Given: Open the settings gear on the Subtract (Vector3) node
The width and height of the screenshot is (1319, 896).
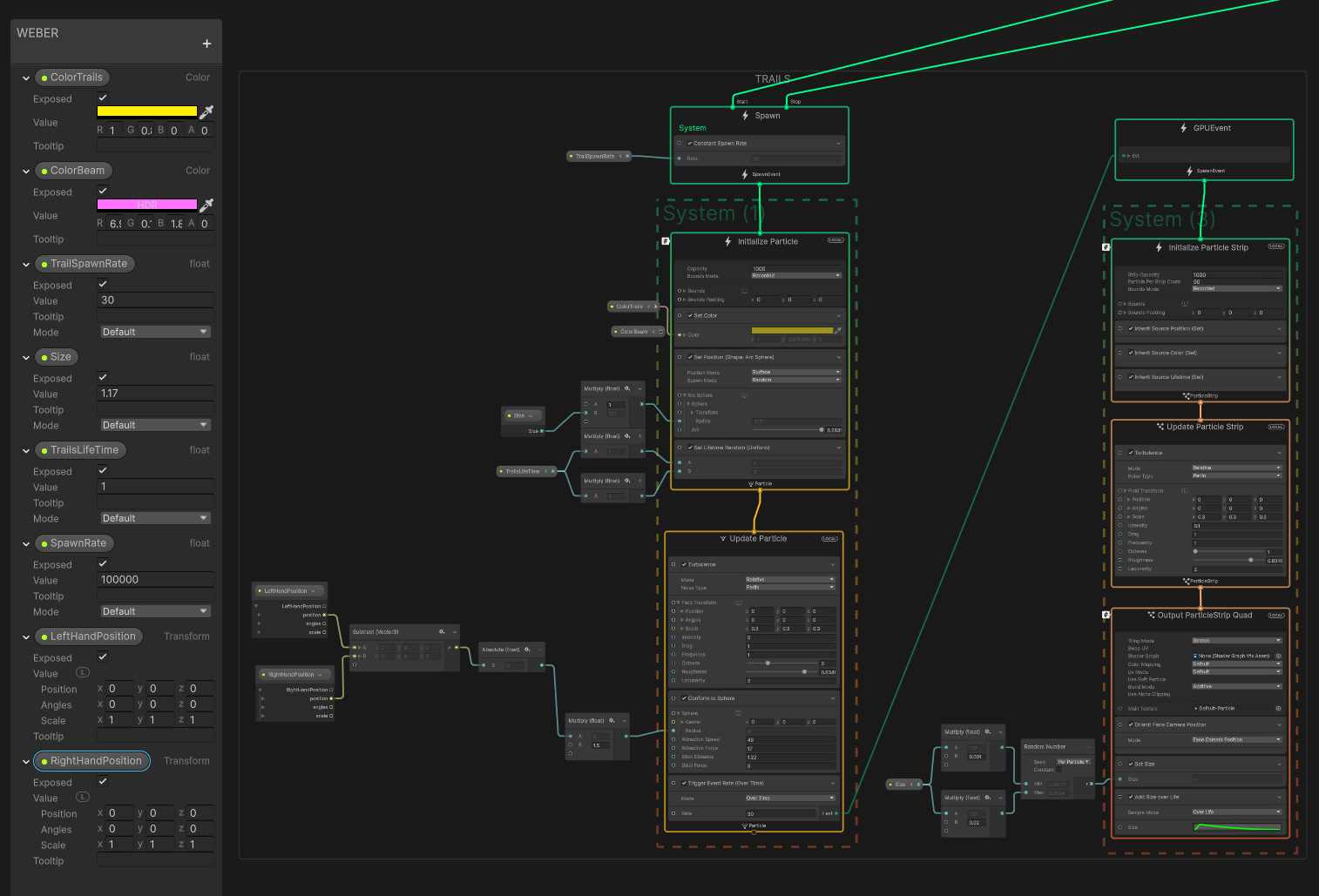Looking at the screenshot, I should tap(440, 631).
